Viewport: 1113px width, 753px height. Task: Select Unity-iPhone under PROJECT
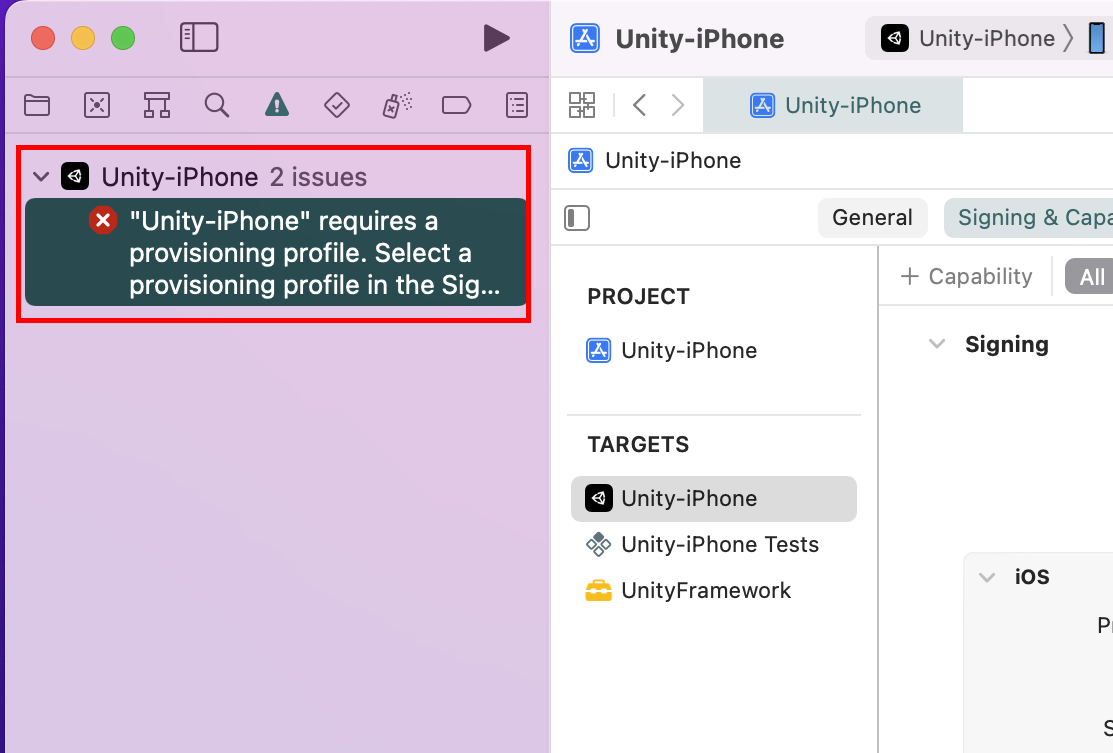tap(671, 351)
